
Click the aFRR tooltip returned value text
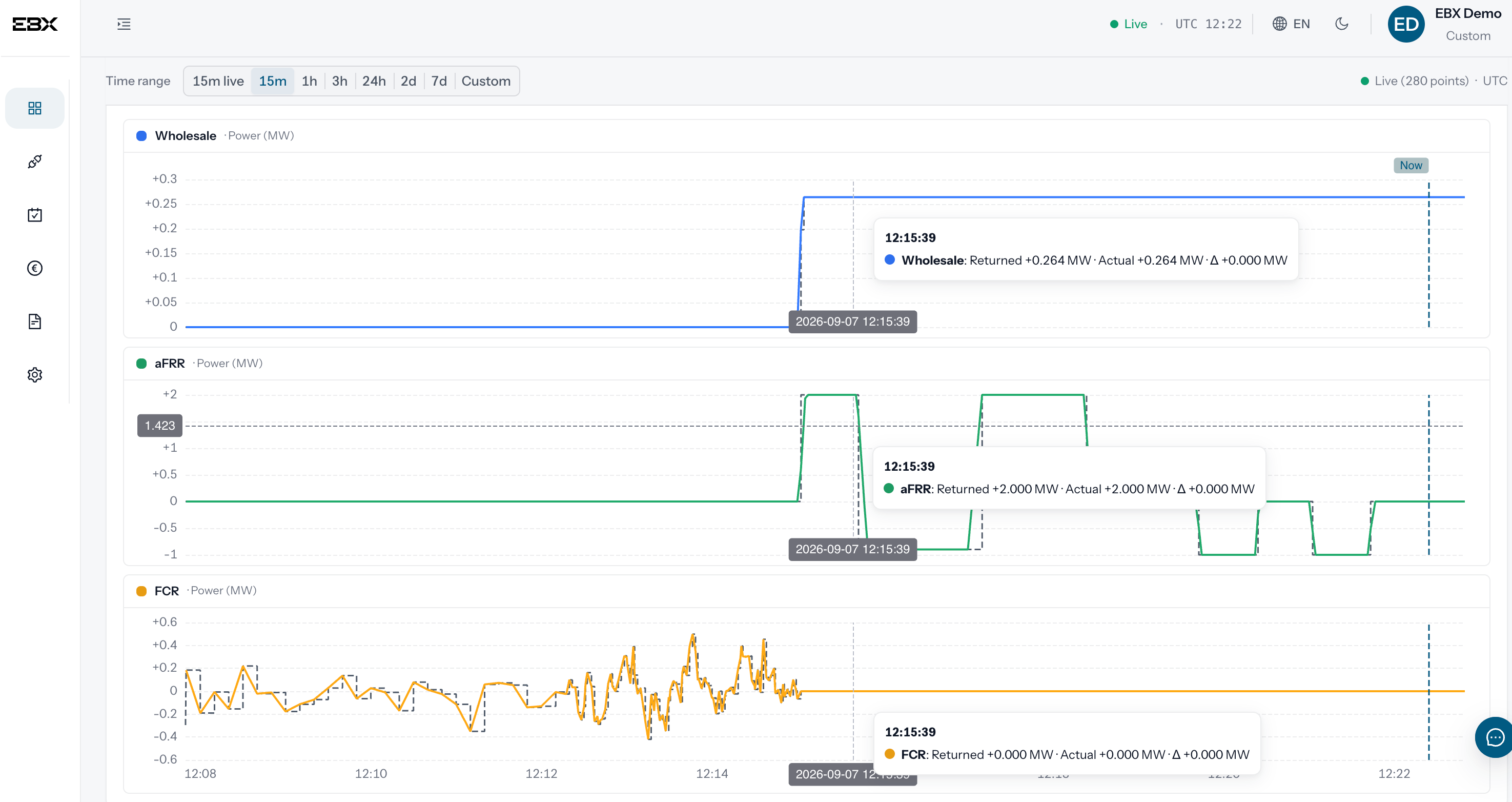click(997, 489)
